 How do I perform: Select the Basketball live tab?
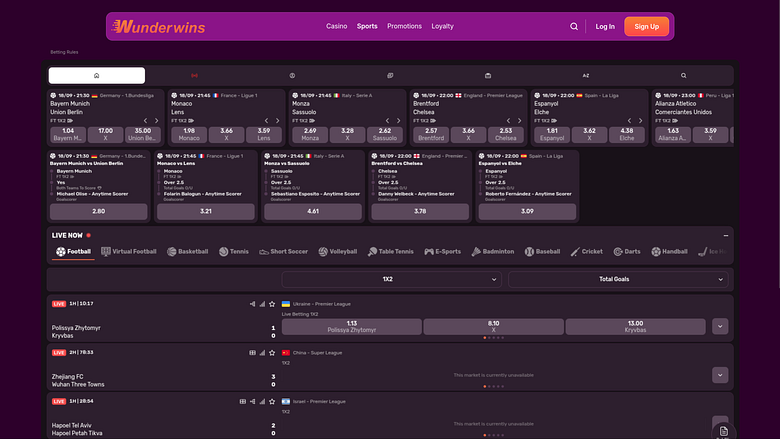[188, 252]
